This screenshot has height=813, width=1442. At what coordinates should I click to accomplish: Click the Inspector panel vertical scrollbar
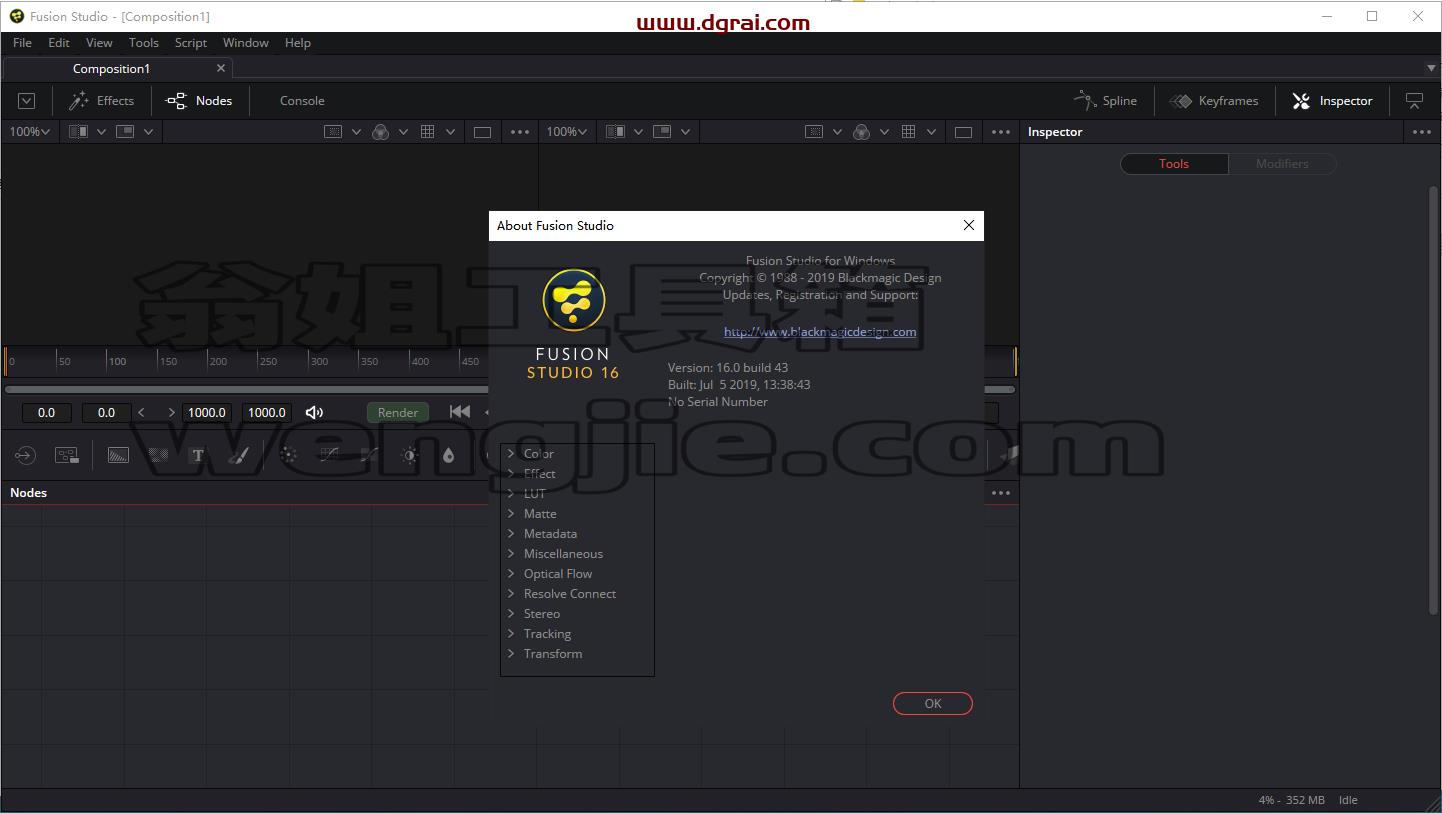tap(1433, 400)
